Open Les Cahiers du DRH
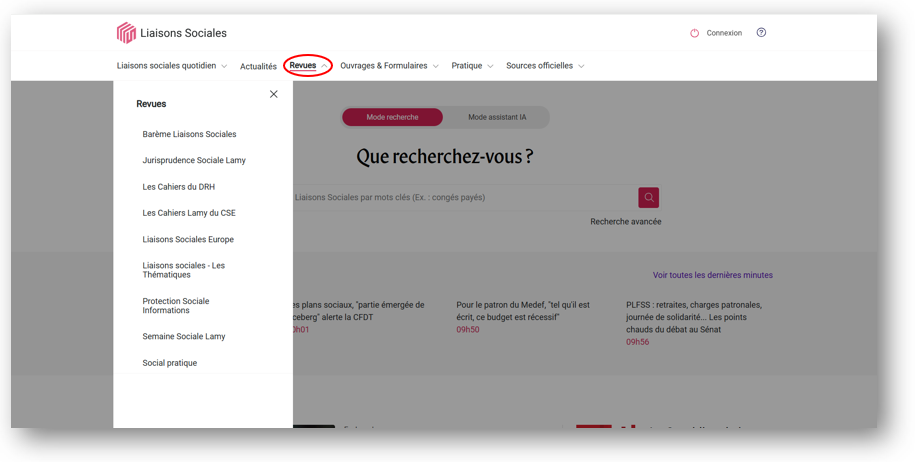Viewport: 915px width, 462px height. tap(179, 187)
